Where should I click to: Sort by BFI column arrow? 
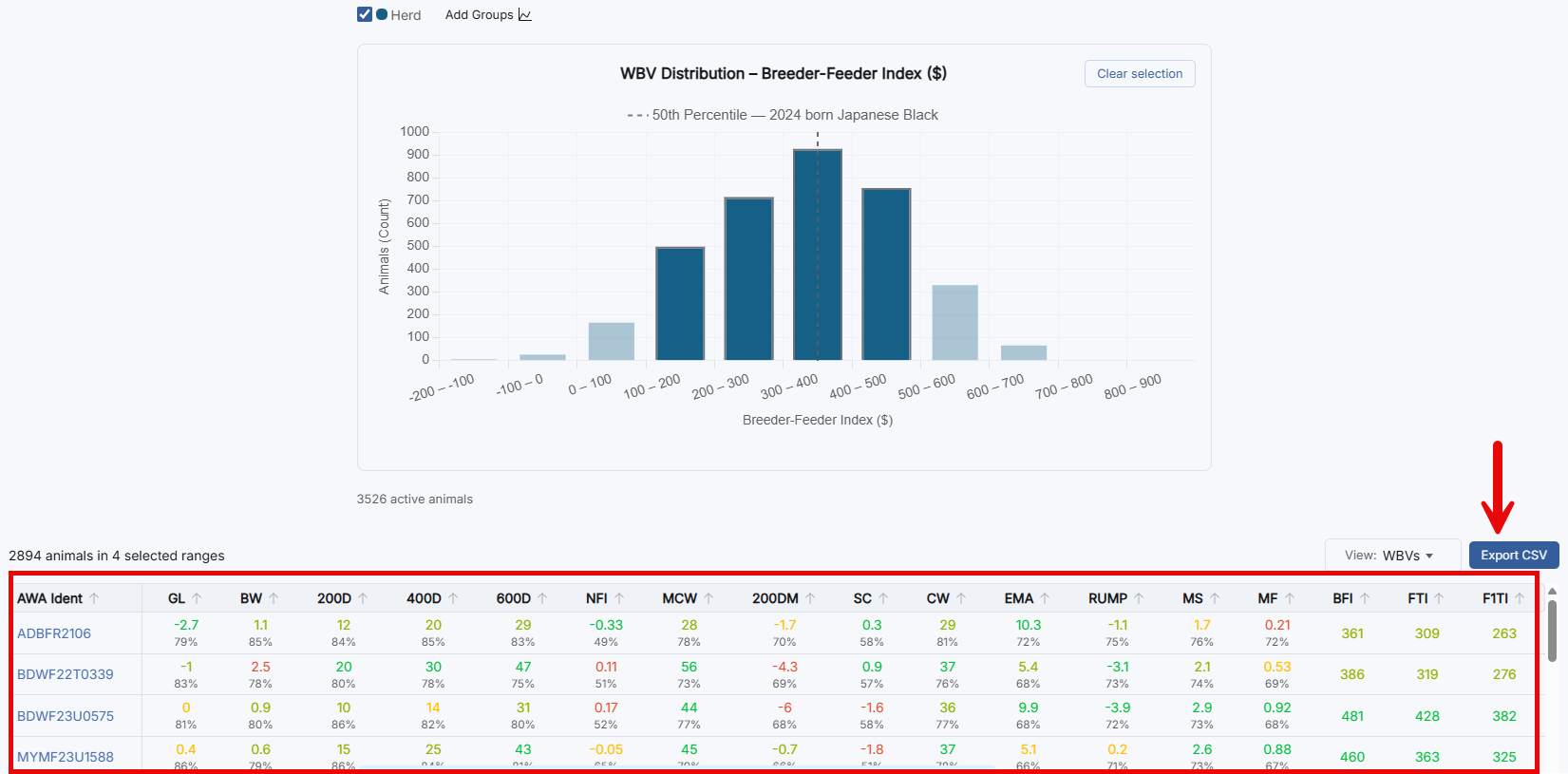pos(1365,598)
